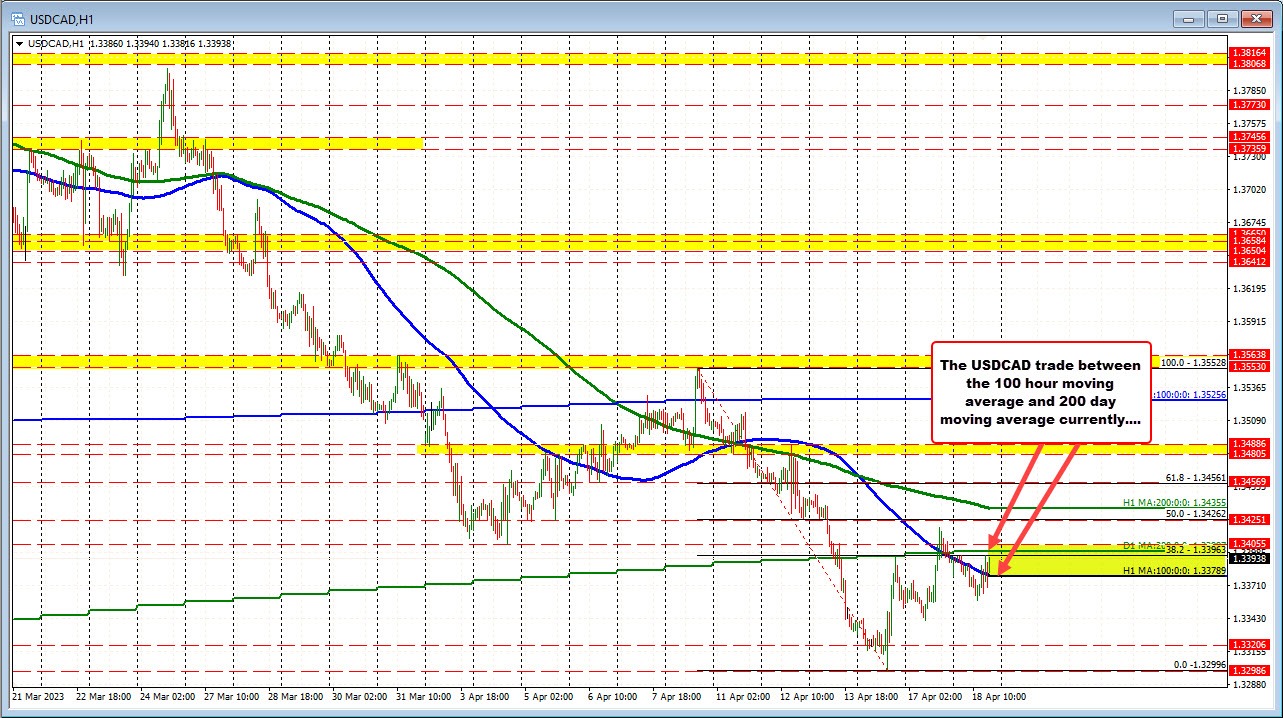Select the 1.34886 red price label
Image resolution: width=1283 pixels, height=718 pixels.
pyautogui.click(x=1249, y=443)
